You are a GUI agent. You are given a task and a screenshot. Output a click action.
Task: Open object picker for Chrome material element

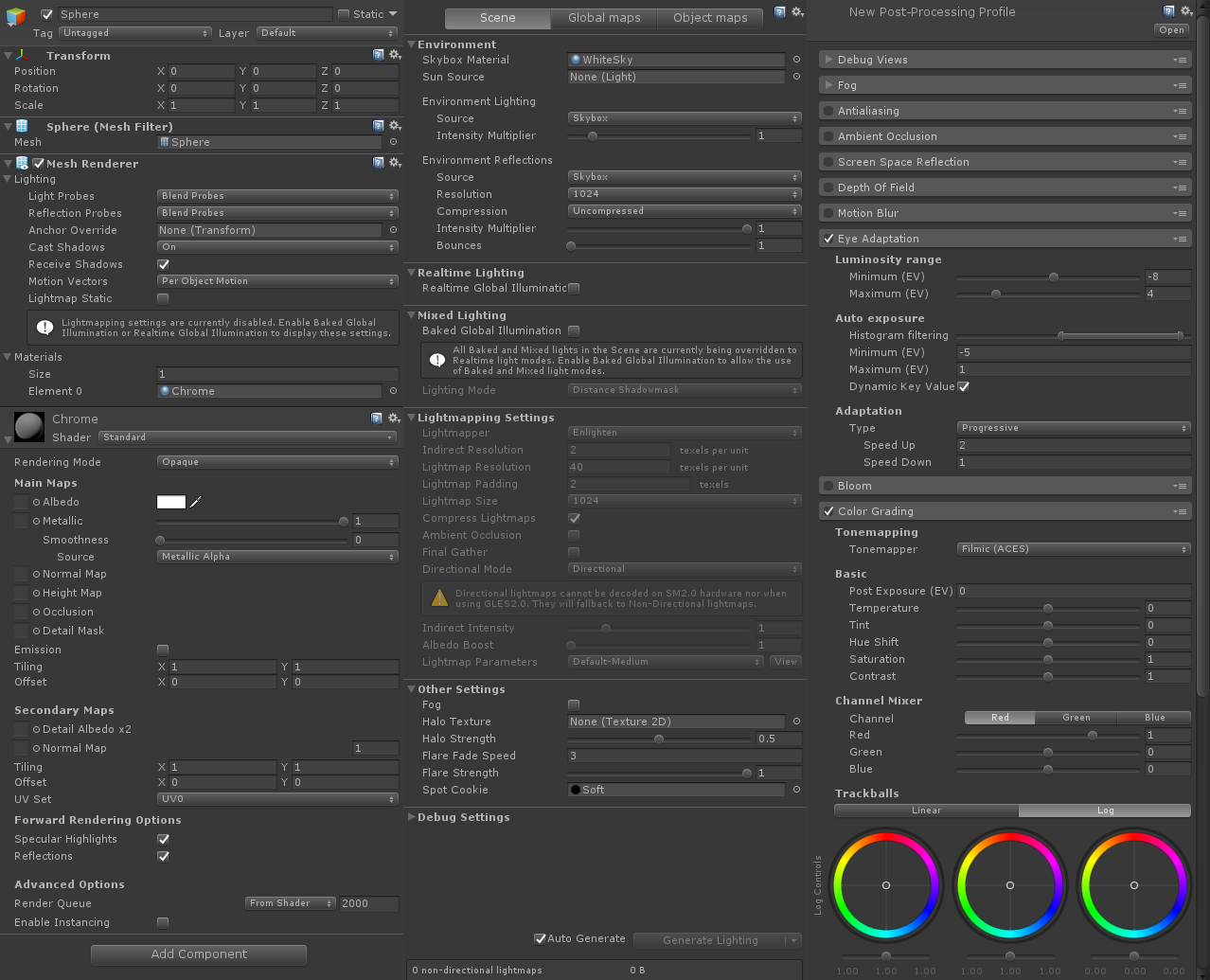click(393, 391)
